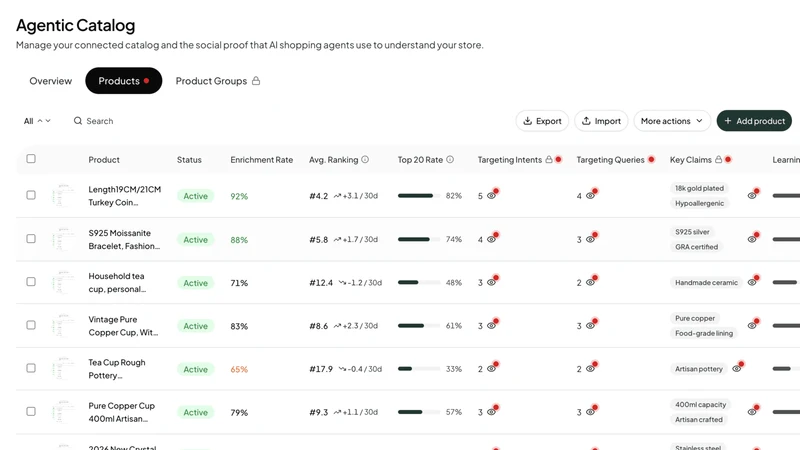Click the 82% Top 20 Rate progress bar
Image resolution: width=800 pixels, height=450 pixels.
[419, 195]
